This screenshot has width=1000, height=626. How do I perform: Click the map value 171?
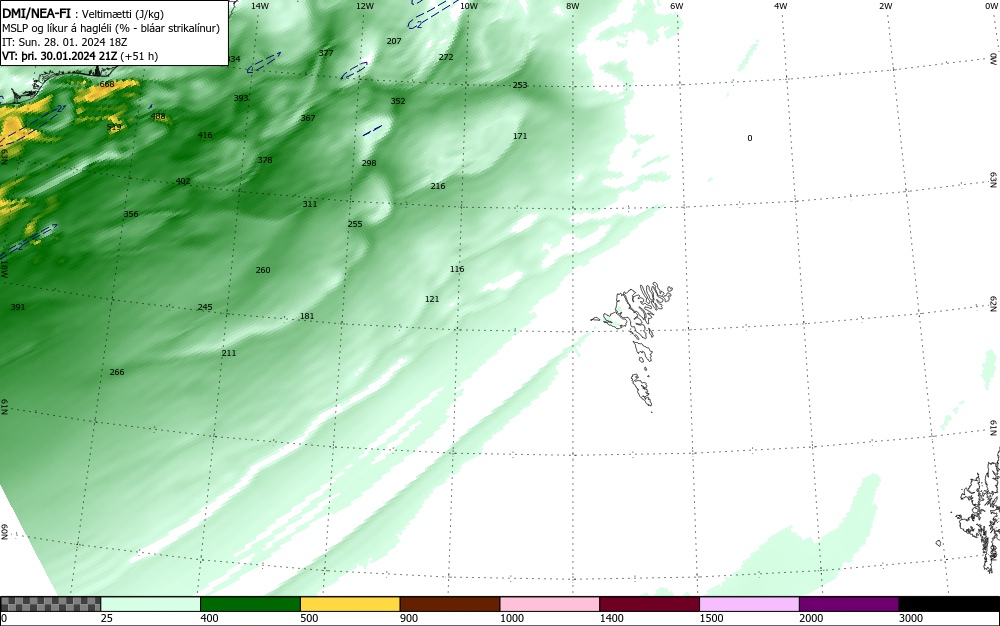click(x=520, y=136)
